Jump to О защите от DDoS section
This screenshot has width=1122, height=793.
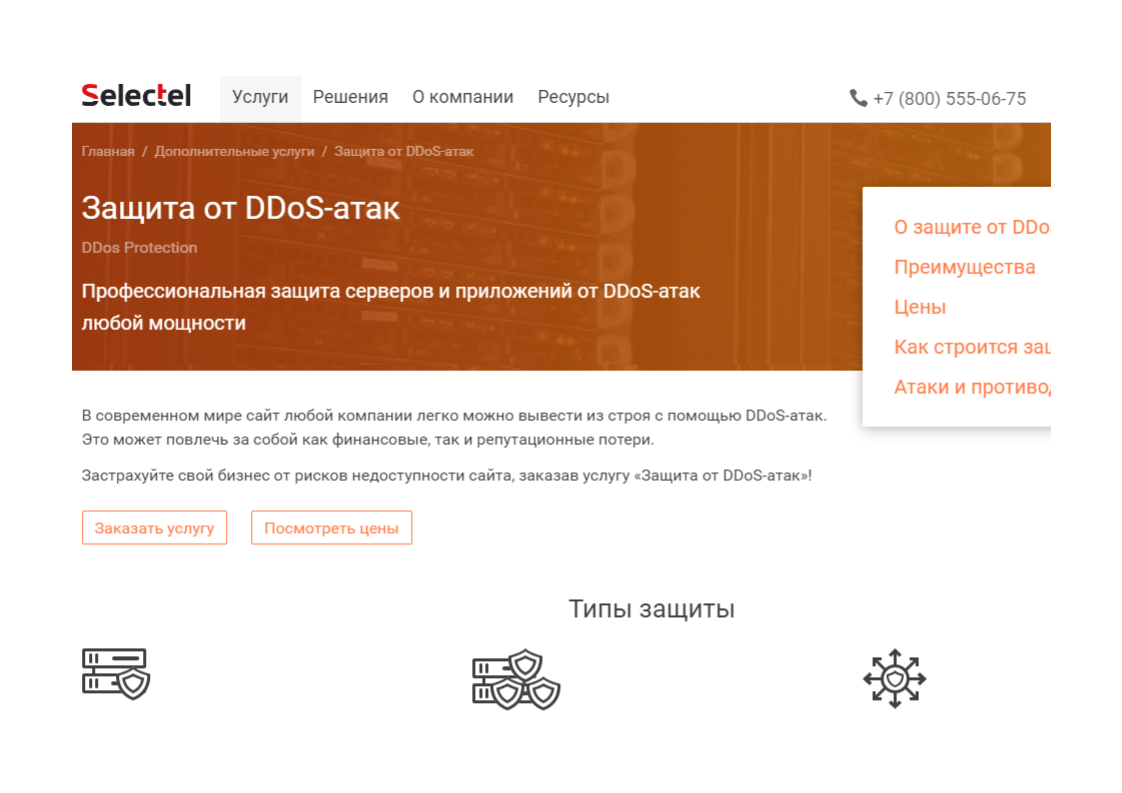972,227
